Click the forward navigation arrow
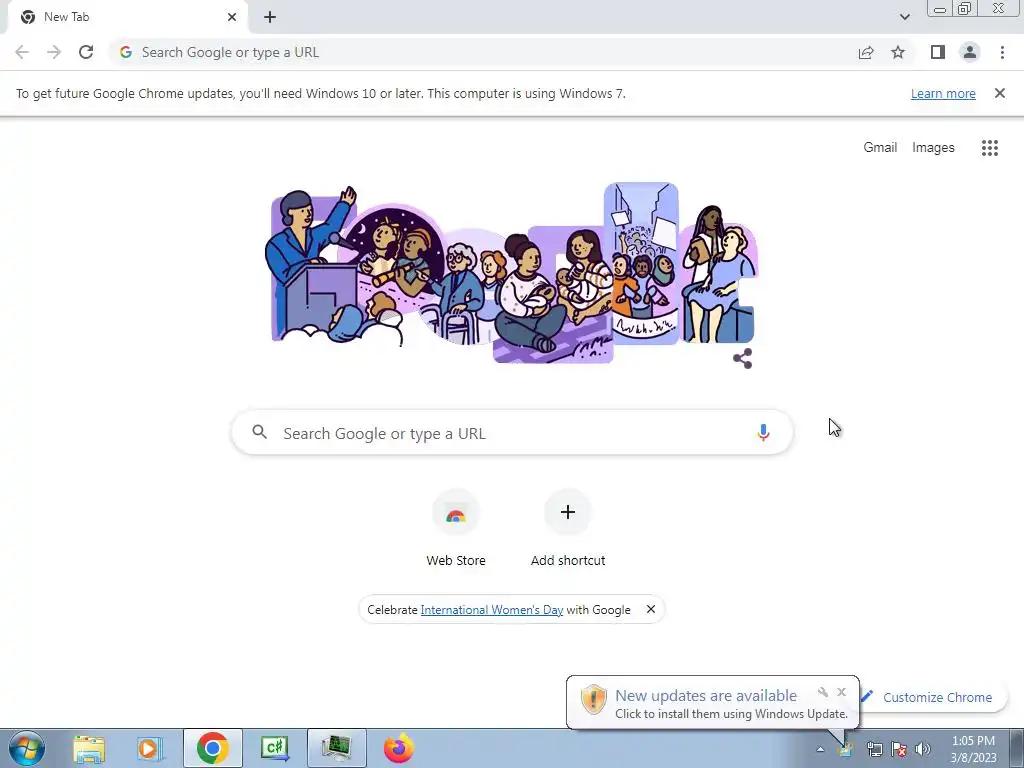The width and height of the screenshot is (1024, 768). (x=54, y=52)
